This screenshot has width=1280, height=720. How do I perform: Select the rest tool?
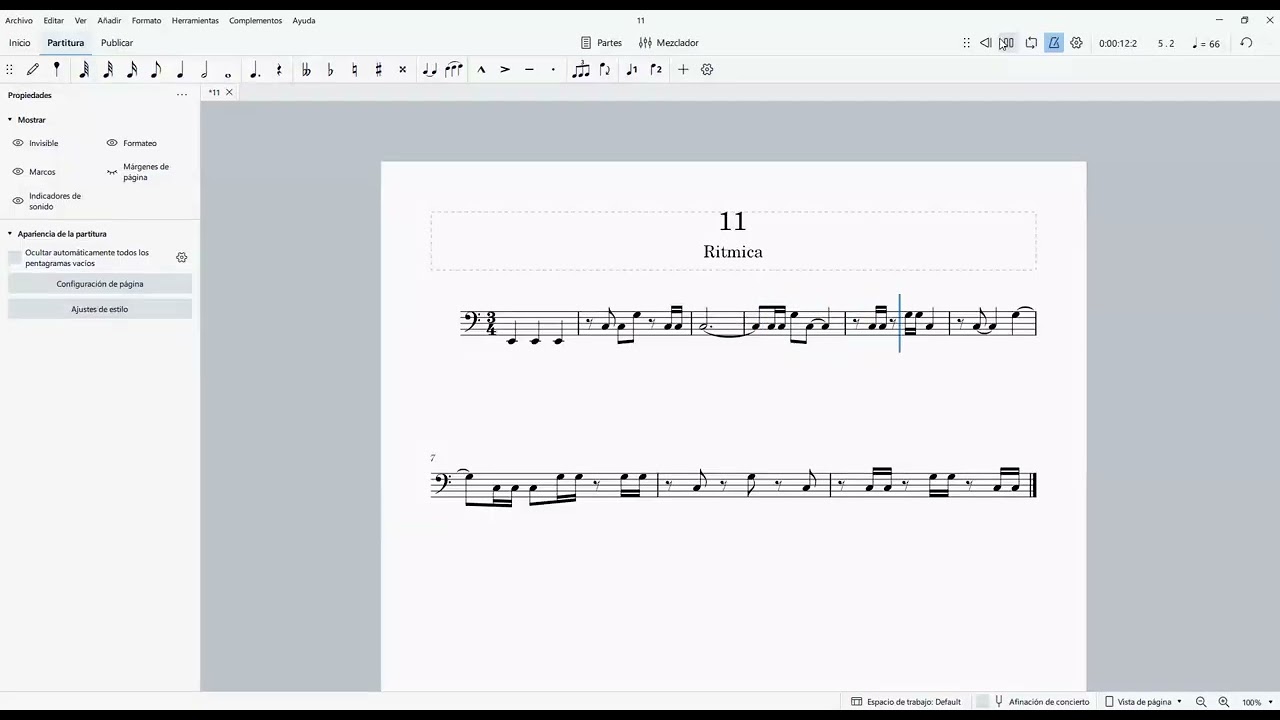point(279,69)
